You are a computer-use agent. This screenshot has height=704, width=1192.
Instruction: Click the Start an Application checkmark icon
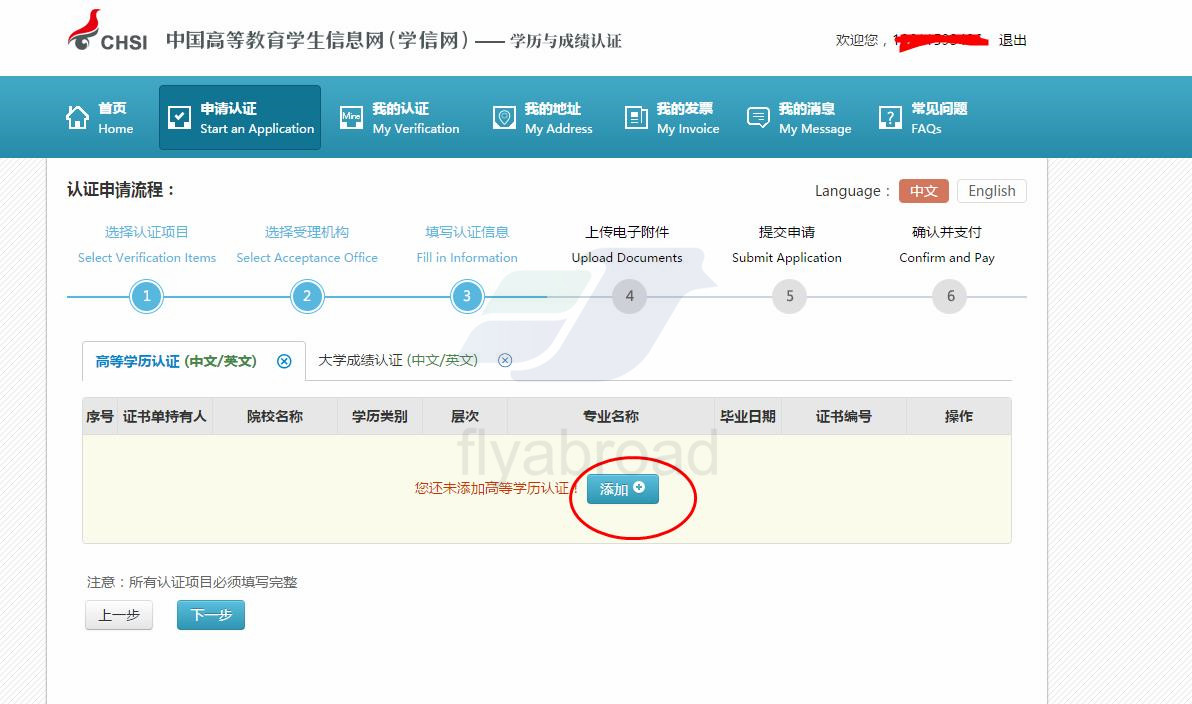tap(179, 118)
